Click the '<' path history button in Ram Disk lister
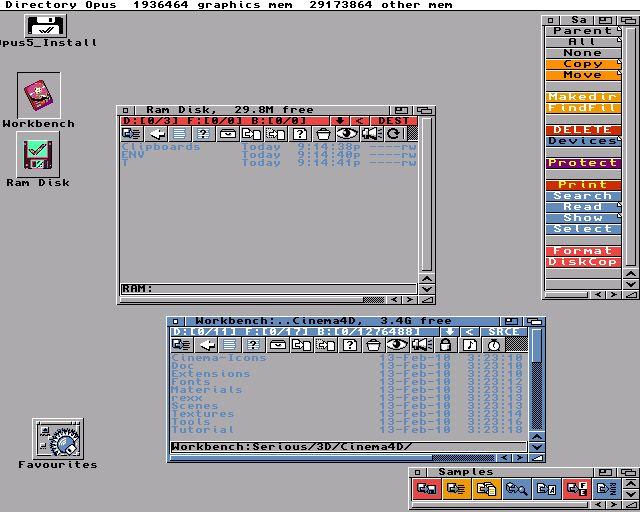This screenshot has height=512, width=640. [359, 121]
